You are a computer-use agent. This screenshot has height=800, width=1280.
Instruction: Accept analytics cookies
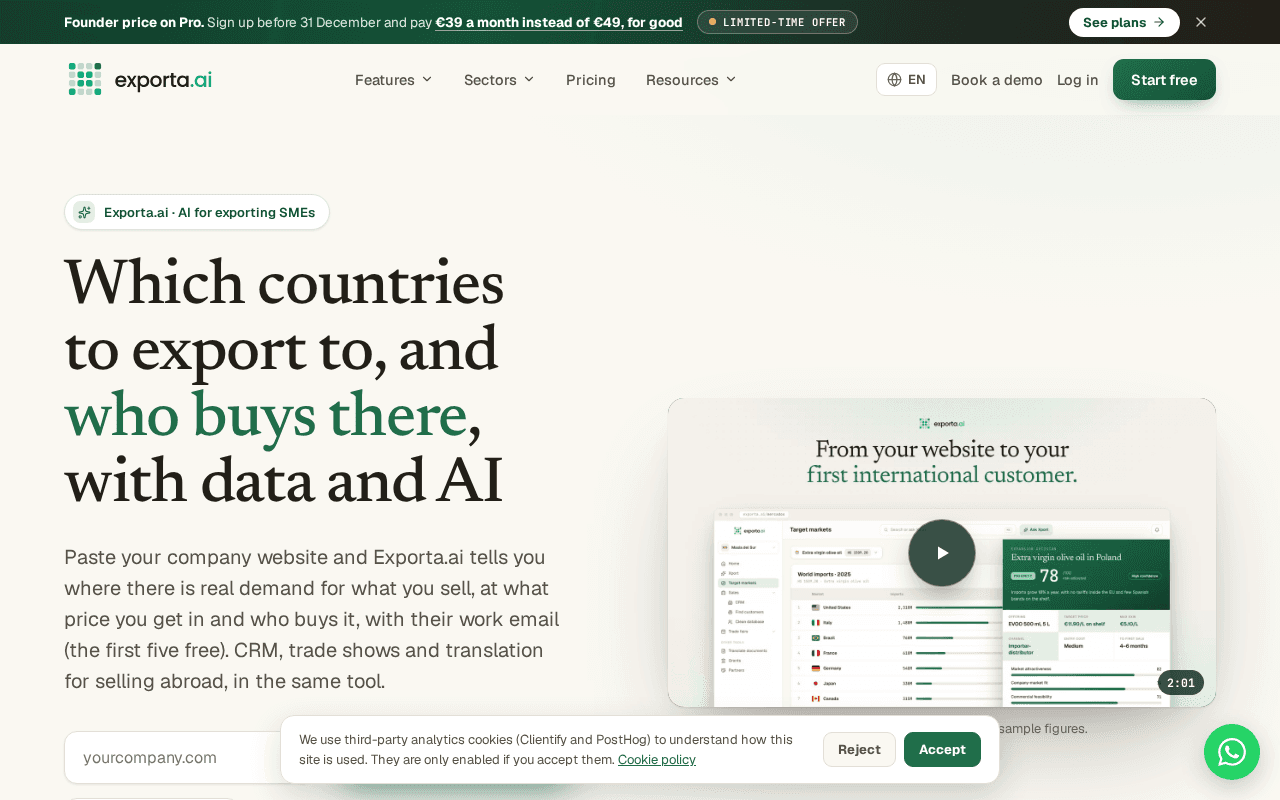(942, 749)
